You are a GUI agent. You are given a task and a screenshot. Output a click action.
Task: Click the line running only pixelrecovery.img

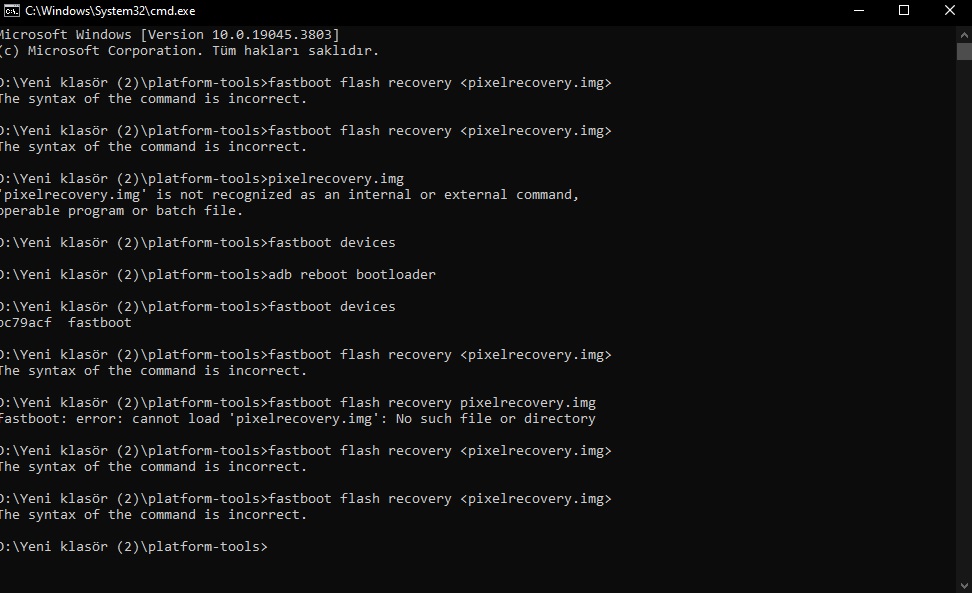point(202,179)
